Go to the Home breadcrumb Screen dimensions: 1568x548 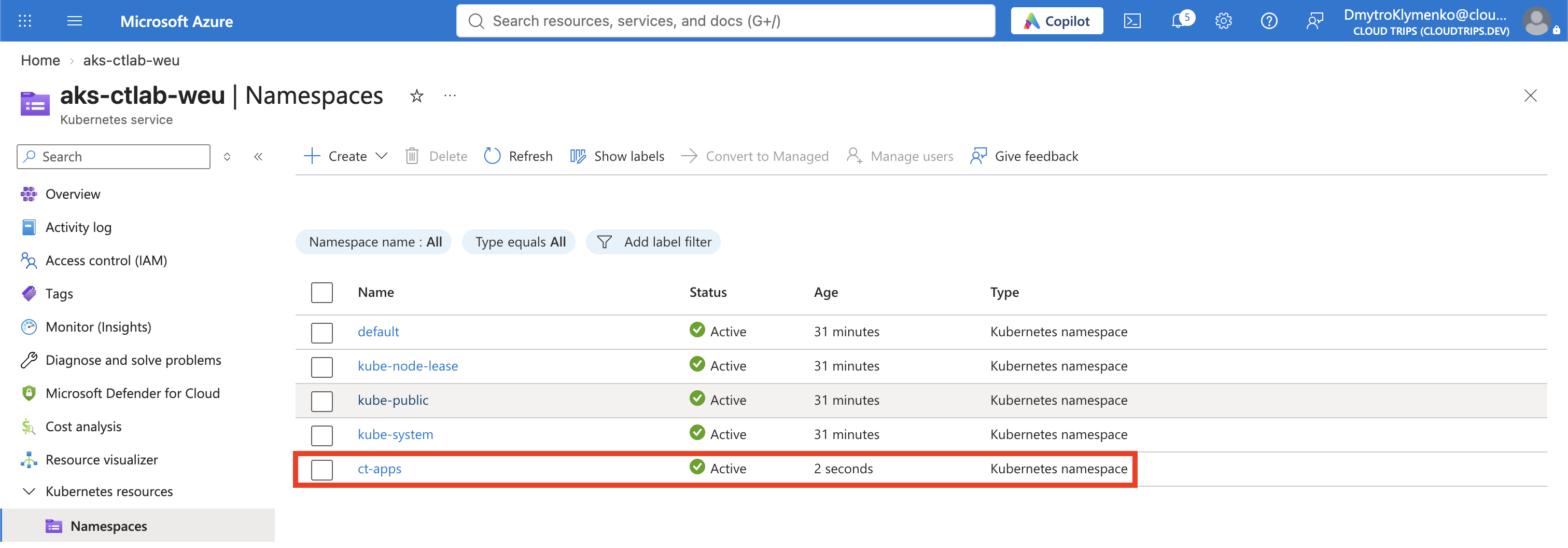pos(40,60)
